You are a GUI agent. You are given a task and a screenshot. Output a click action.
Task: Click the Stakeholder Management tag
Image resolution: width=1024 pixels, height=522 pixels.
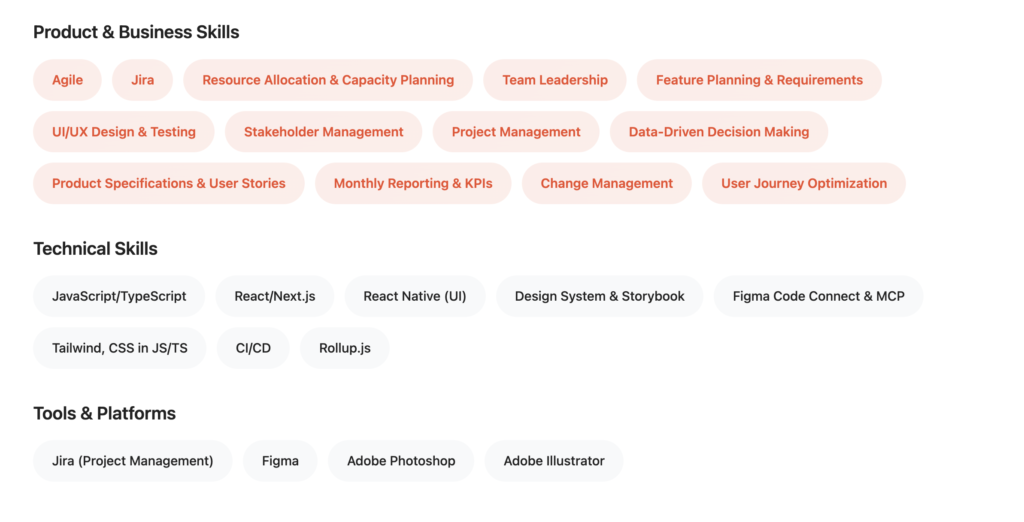click(324, 132)
